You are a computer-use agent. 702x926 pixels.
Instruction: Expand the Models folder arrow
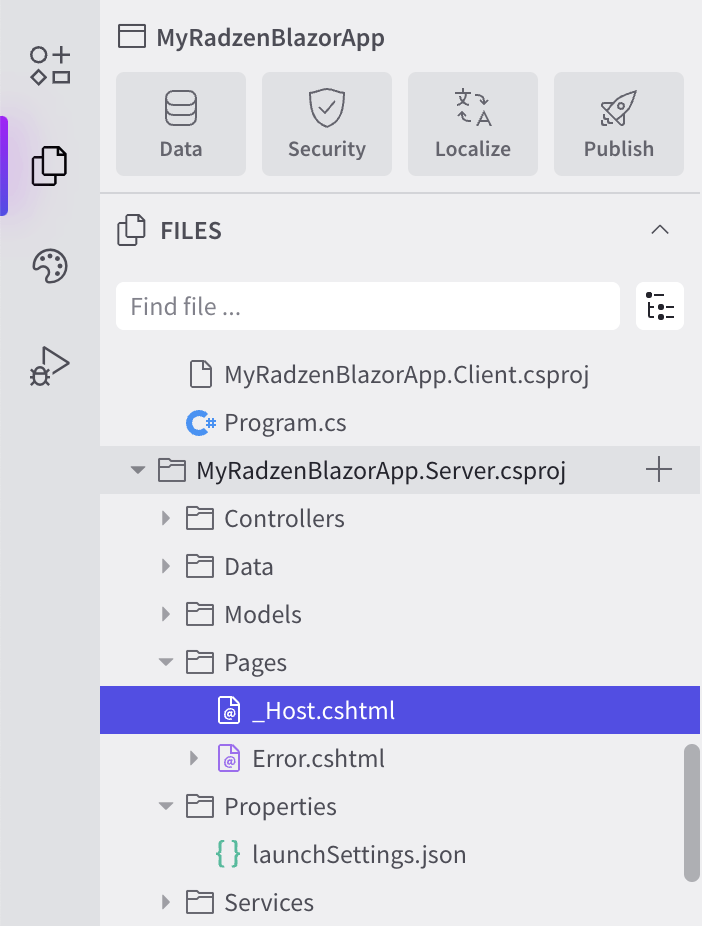[x=166, y=614]
